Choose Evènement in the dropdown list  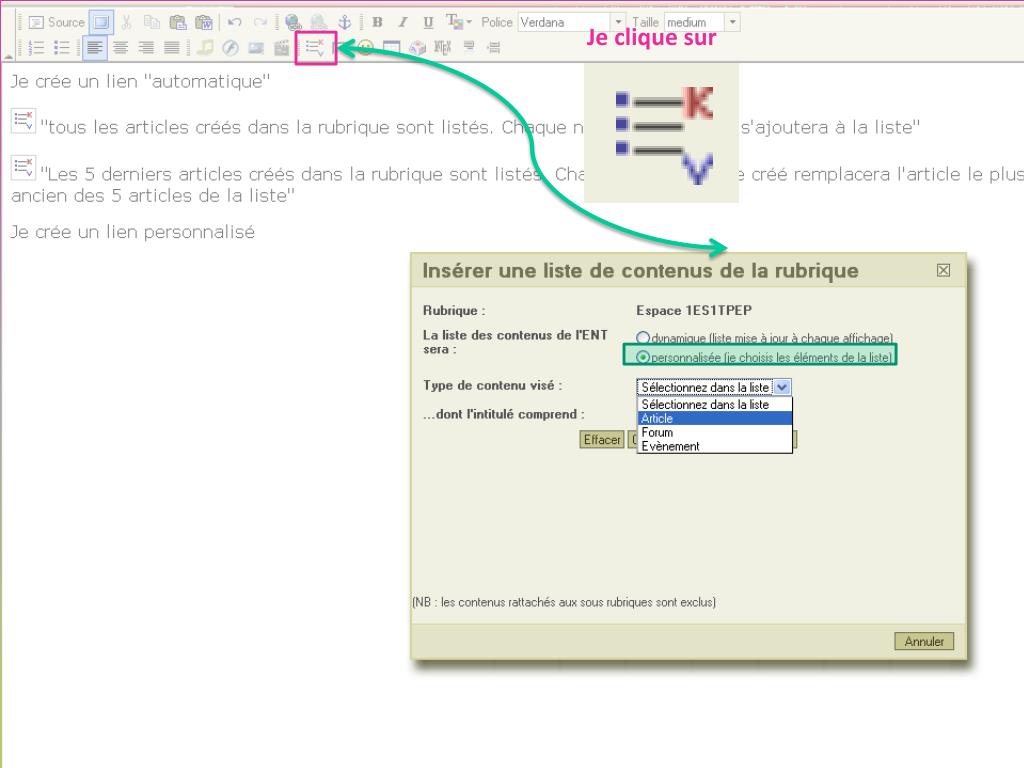[714, 446]
